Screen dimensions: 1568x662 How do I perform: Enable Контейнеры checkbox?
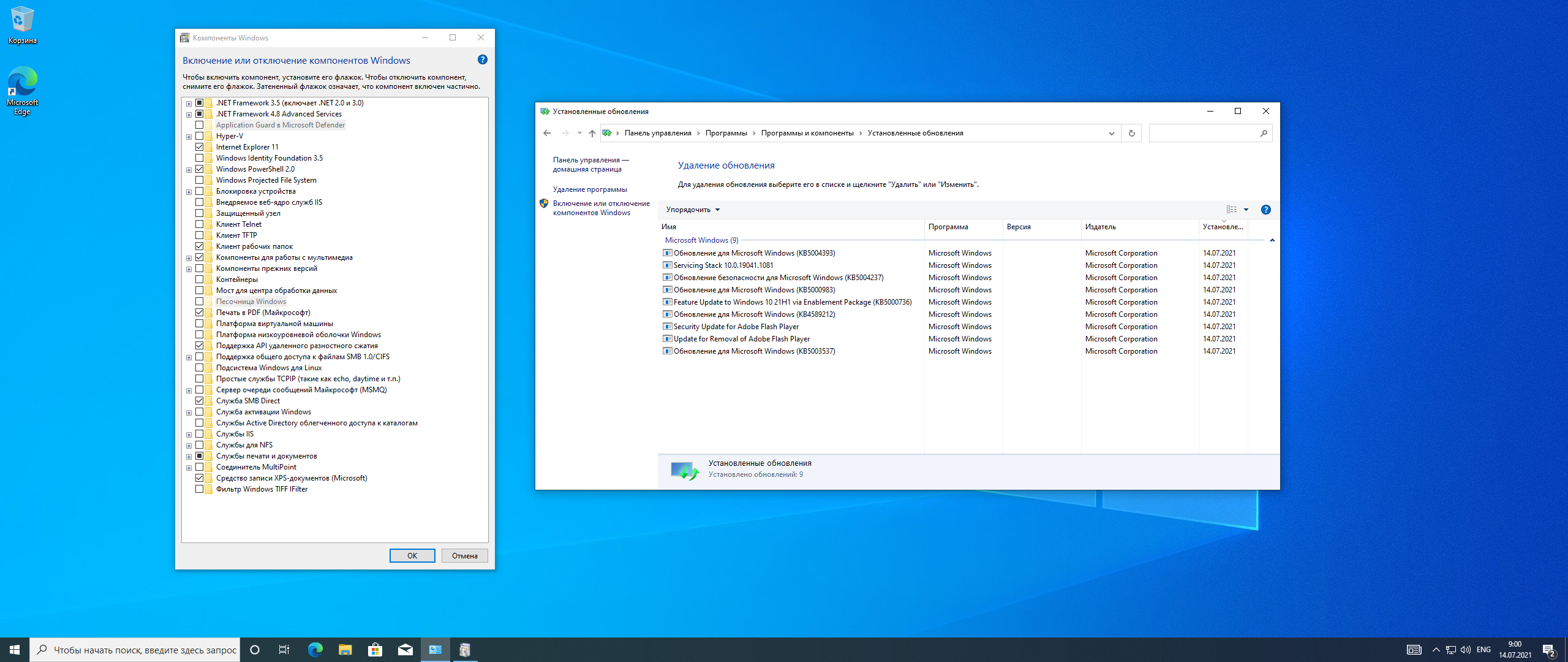pyautogui.click(x=199, y=280)
